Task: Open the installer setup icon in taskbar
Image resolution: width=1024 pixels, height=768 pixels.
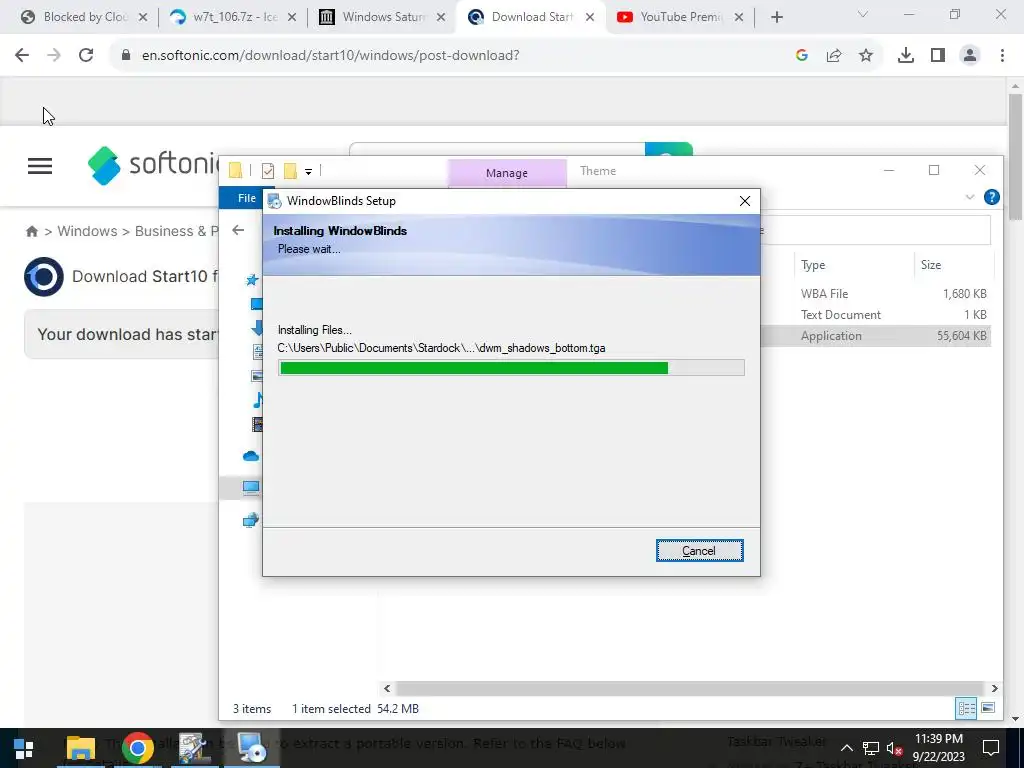Action: (x=251, y=748)
